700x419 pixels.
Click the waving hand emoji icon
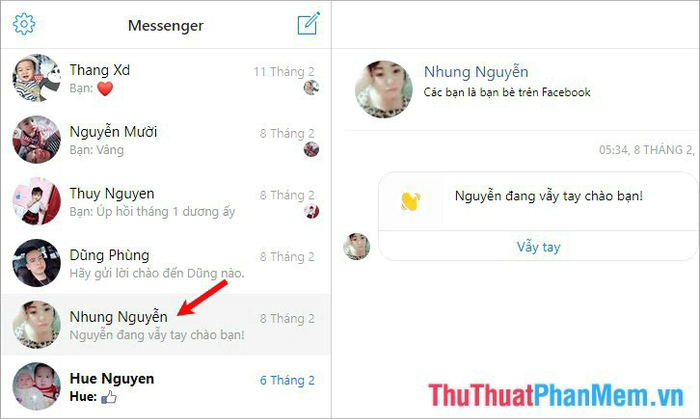click(x=410, y=201)
